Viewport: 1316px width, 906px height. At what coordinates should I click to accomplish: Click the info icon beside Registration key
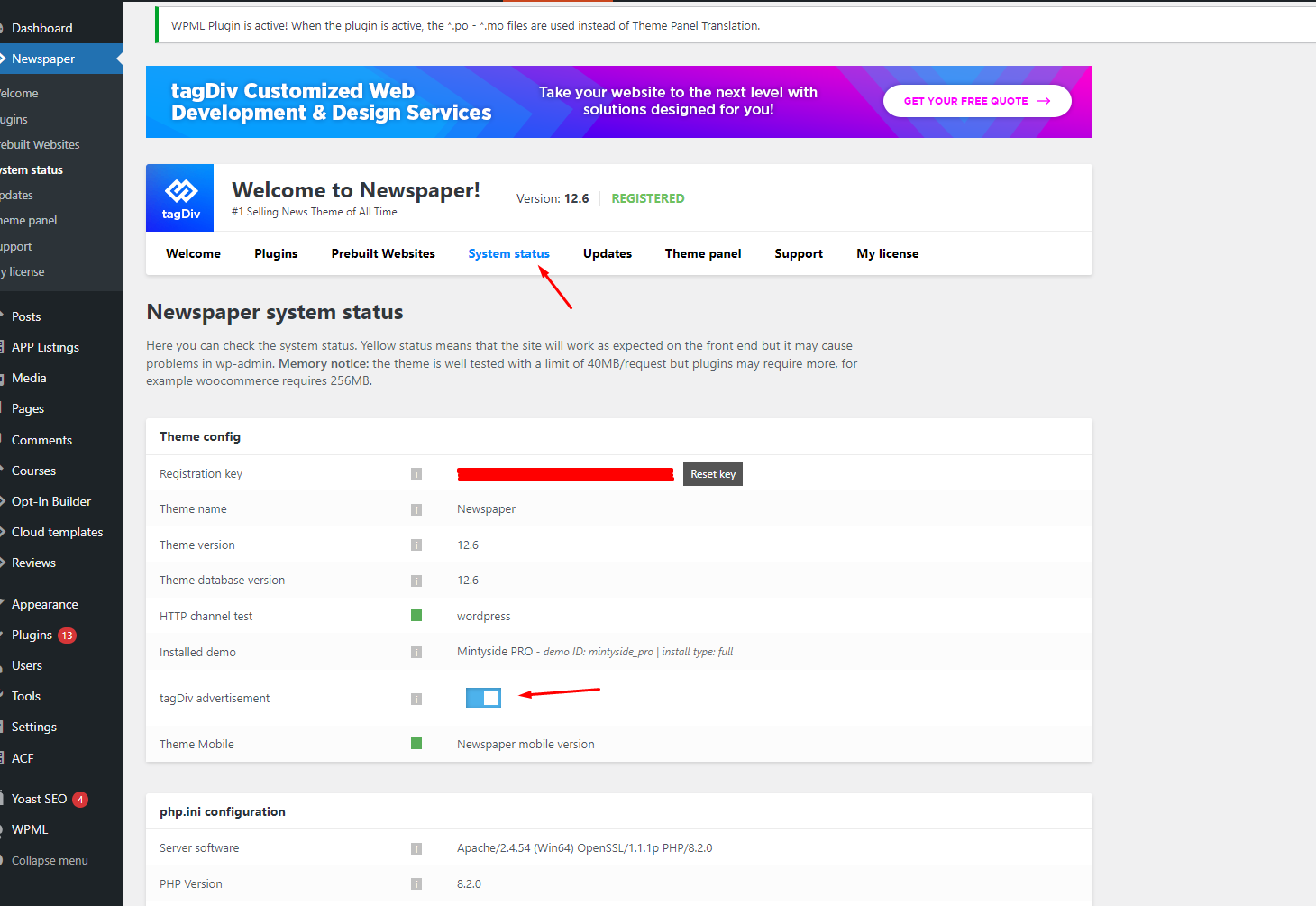click(x=416, y=474)
